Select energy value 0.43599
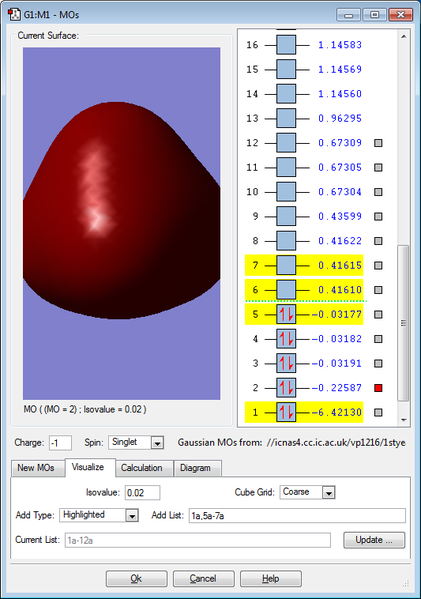This screenshot has width=421, height=599. [340, 216]
